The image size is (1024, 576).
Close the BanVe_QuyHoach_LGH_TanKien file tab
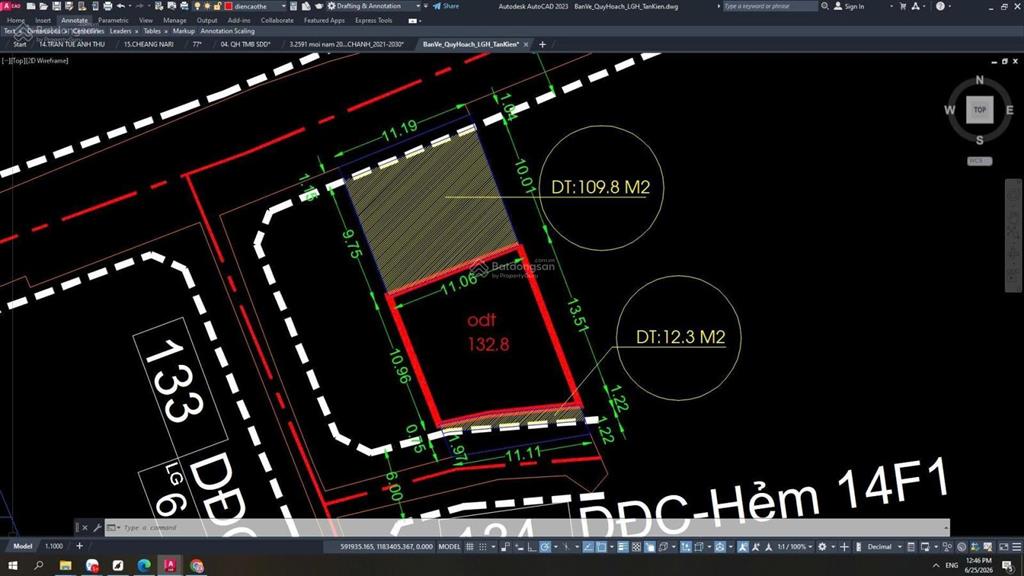526,44
